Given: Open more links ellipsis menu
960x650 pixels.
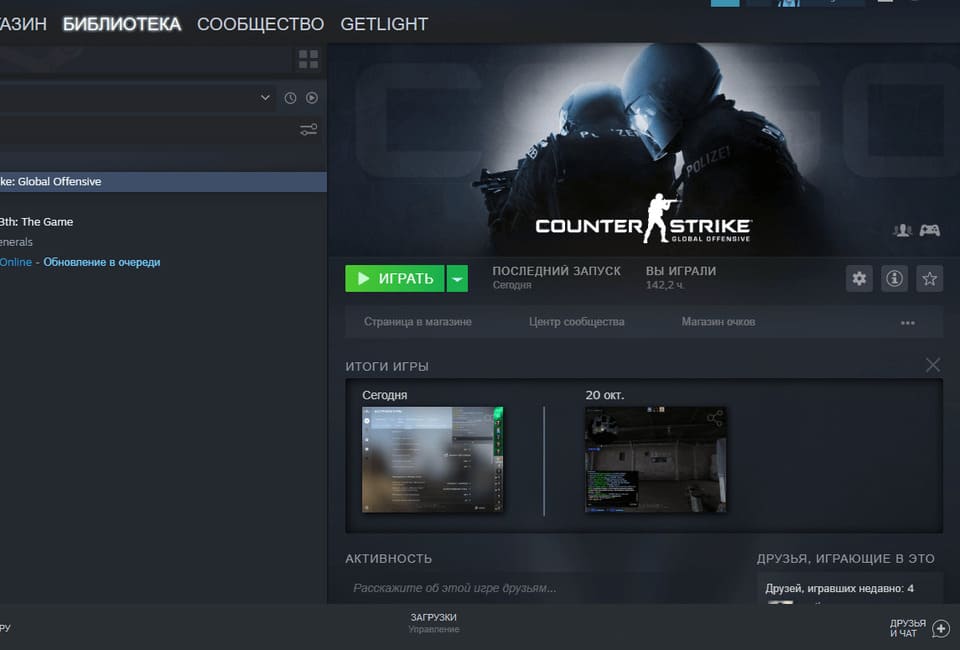Looking at the screenshot, I should [x=907, y=323].
